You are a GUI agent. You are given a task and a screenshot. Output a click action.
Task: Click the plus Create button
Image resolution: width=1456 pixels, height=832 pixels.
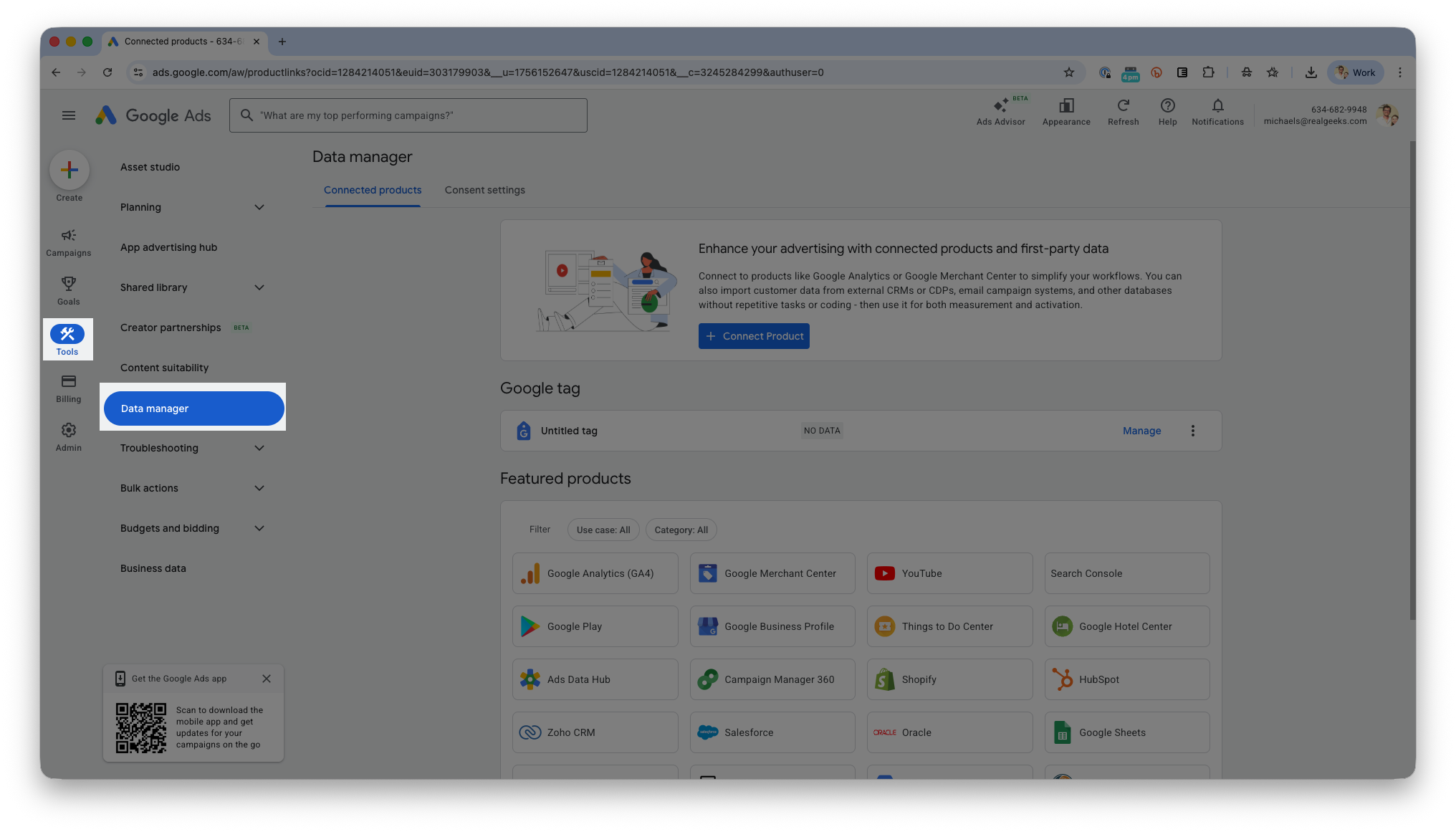click(70, 170)
